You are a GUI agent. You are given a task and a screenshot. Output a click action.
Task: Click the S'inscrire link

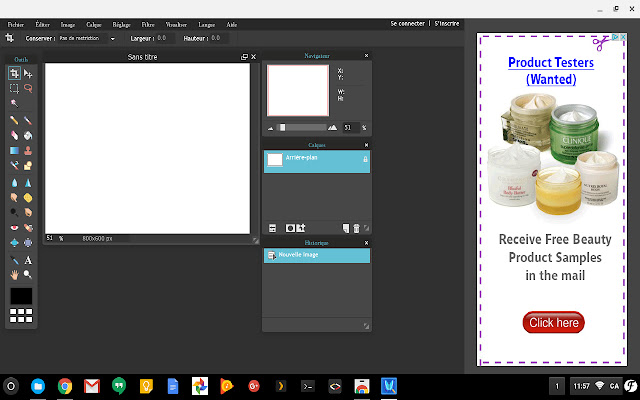447,24
